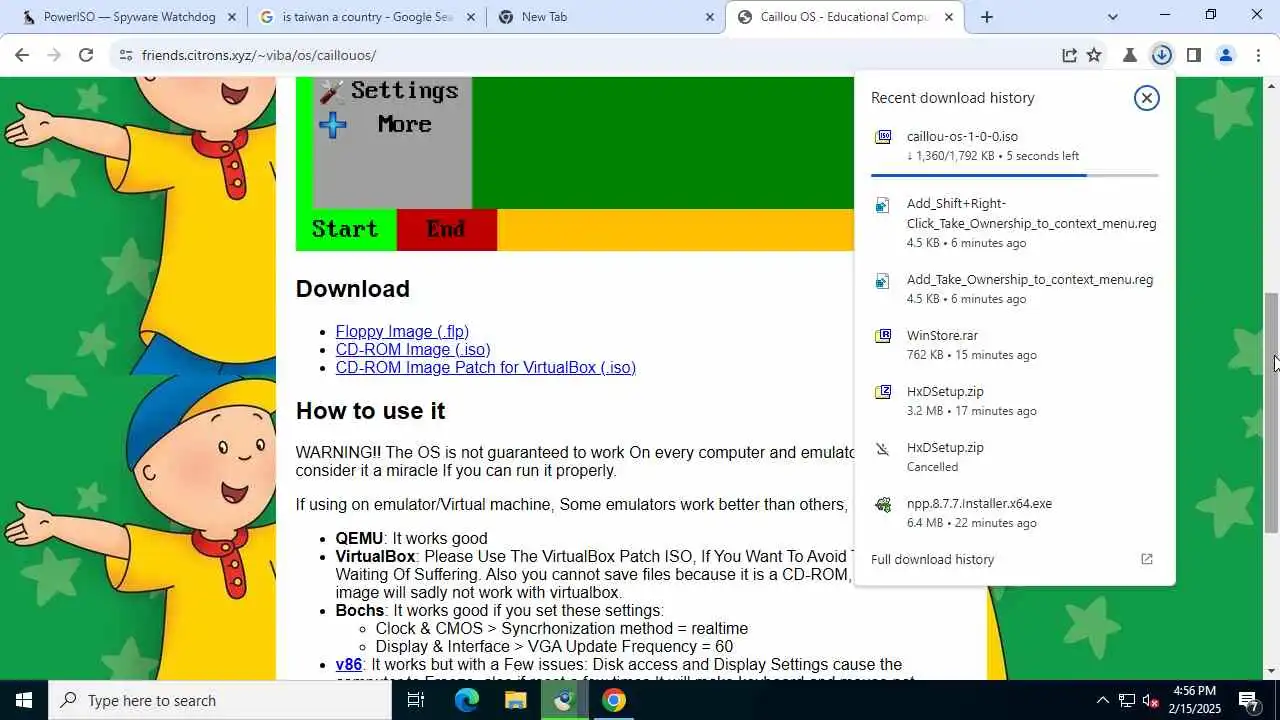1280x720 pixels.
Task: Close the Caillou OS tab
Action: [x=949, y=17]
